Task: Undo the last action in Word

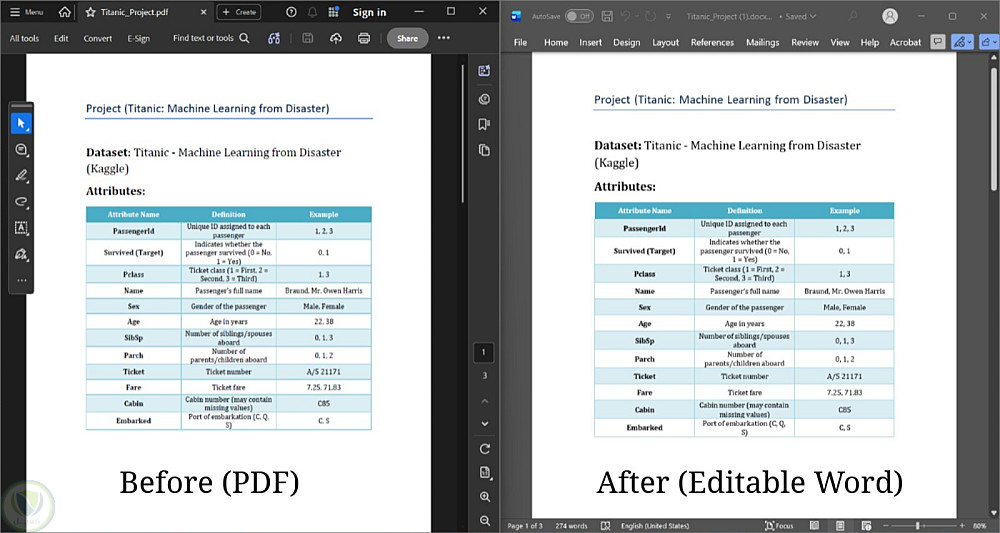Action: point(626,16)
